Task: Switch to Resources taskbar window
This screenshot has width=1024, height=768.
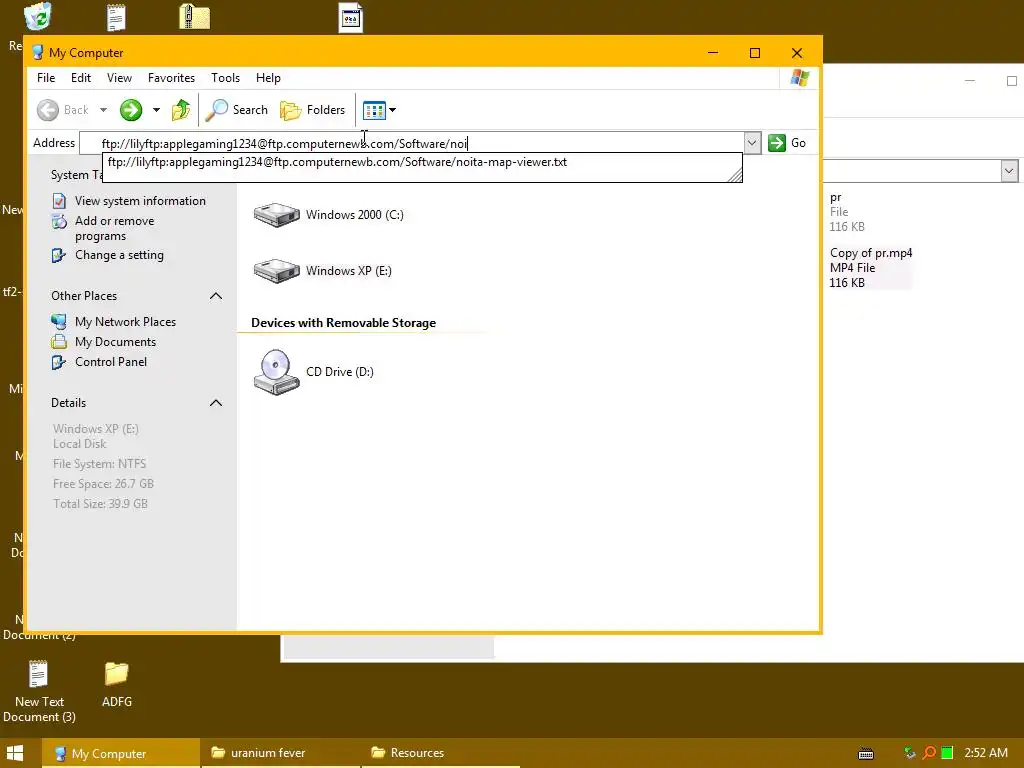Action: tap(440, 753)
